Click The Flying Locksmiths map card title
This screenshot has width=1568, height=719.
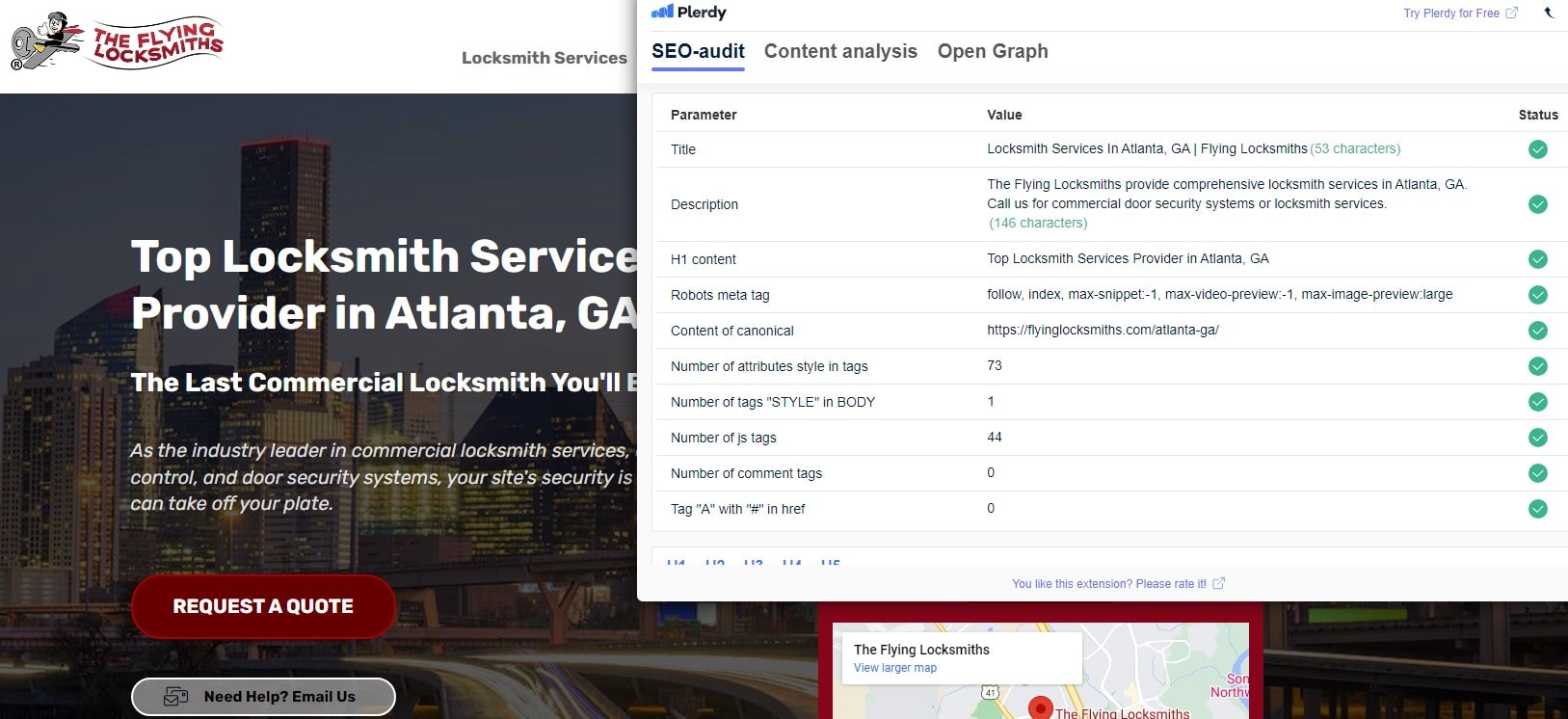[921, 650]
